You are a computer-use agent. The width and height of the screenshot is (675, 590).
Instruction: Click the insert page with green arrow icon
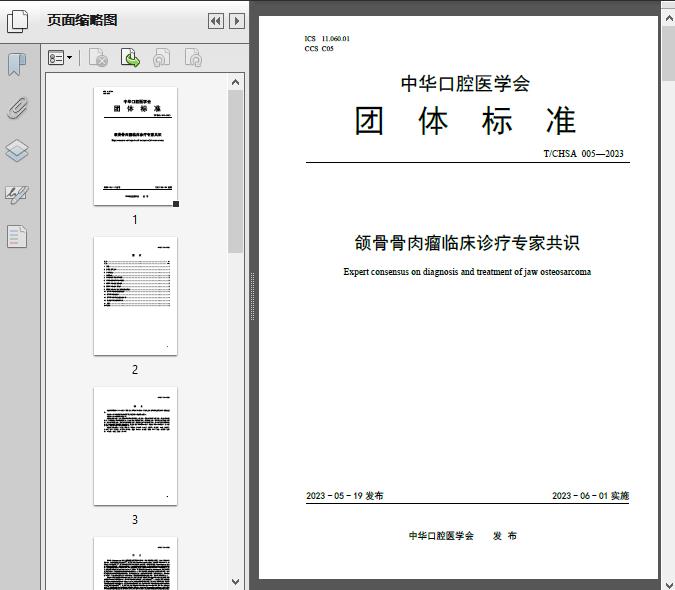pos(130,58)
